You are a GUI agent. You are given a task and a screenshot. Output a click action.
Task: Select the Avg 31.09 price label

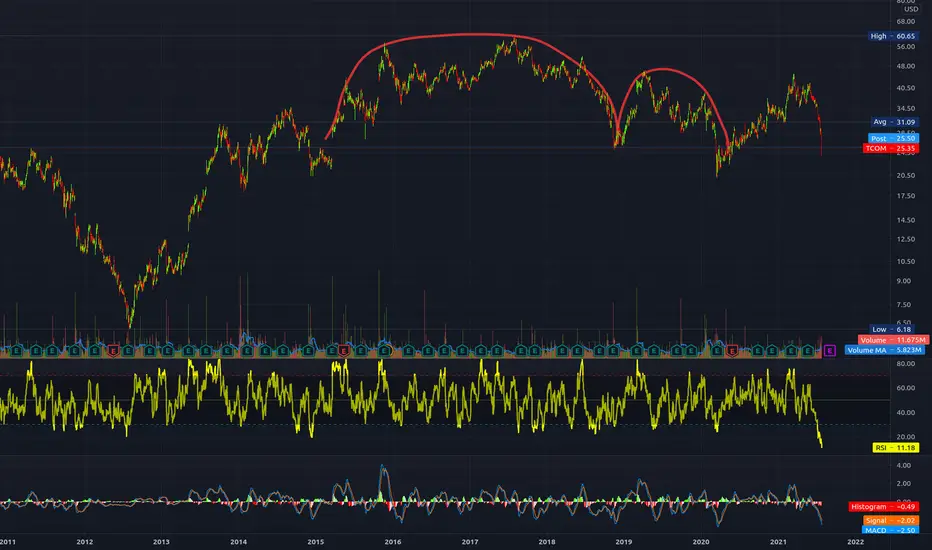tap(894, 122)
